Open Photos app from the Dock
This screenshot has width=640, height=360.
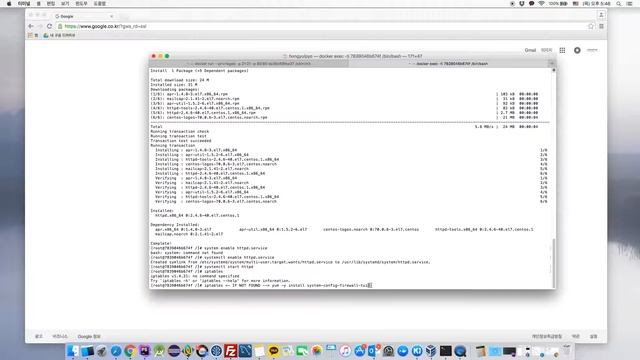(317, 351)
